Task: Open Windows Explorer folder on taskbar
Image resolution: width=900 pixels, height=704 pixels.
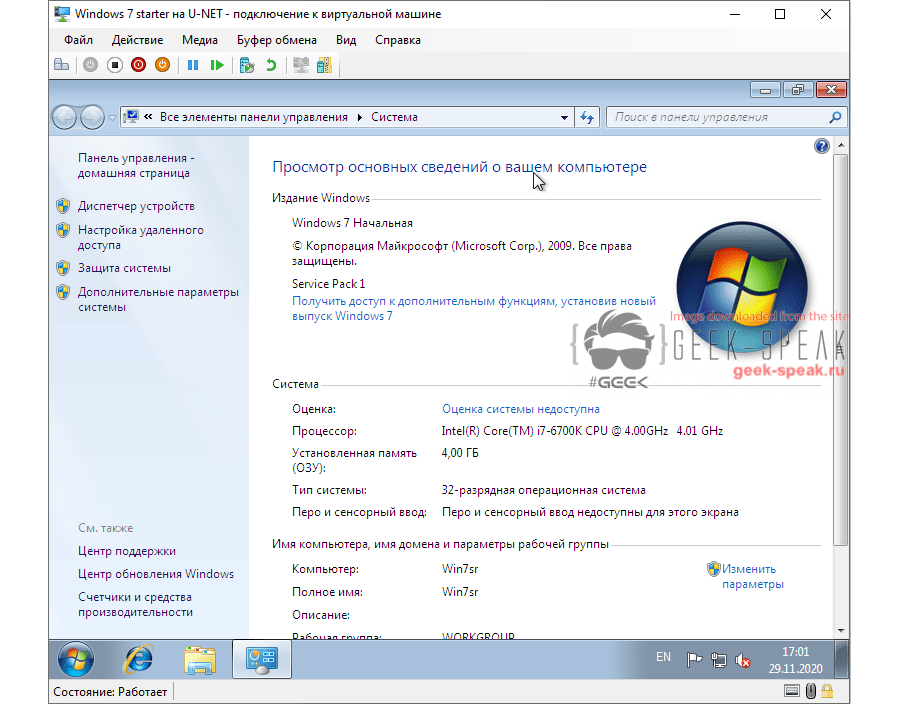Action: 200,660
